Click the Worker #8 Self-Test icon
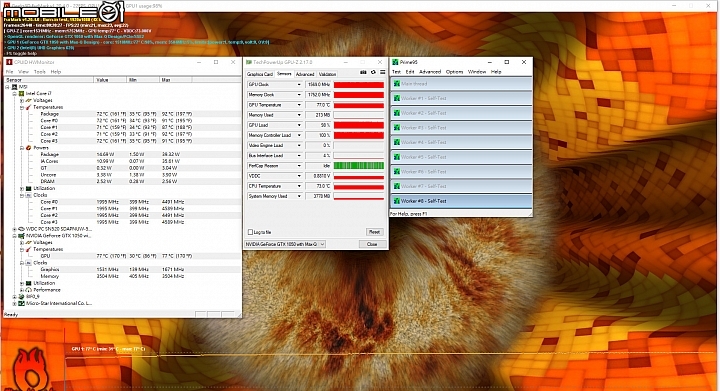This screenshot has height=391, width=720. pos(397,201)
